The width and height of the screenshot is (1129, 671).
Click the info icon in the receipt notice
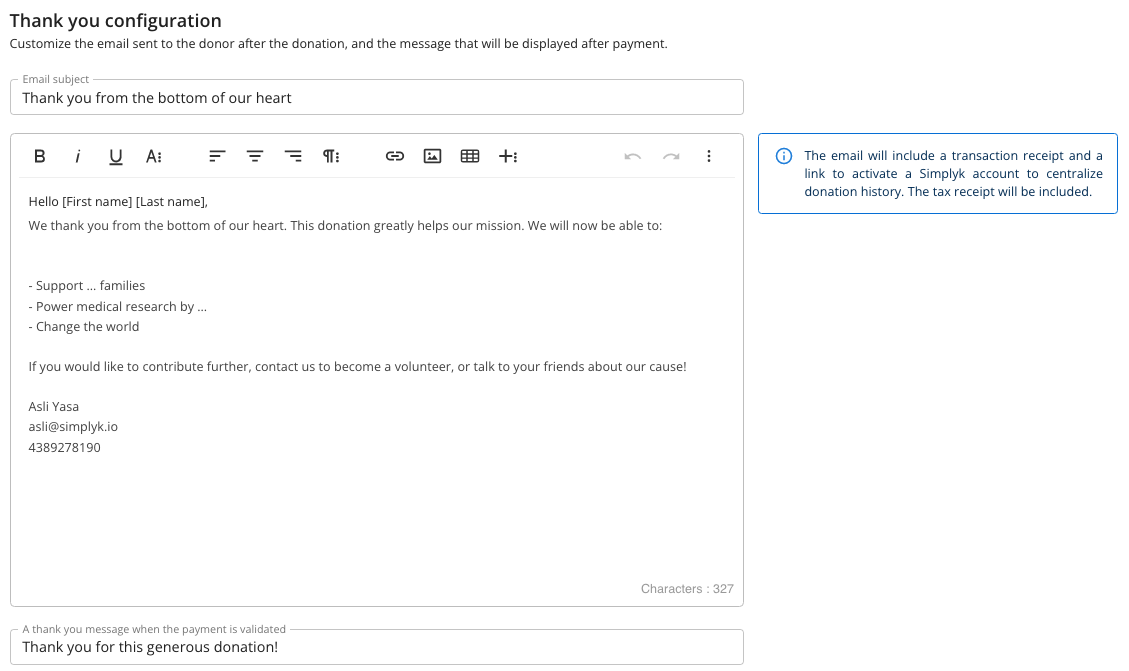click(x=784, y=156)
